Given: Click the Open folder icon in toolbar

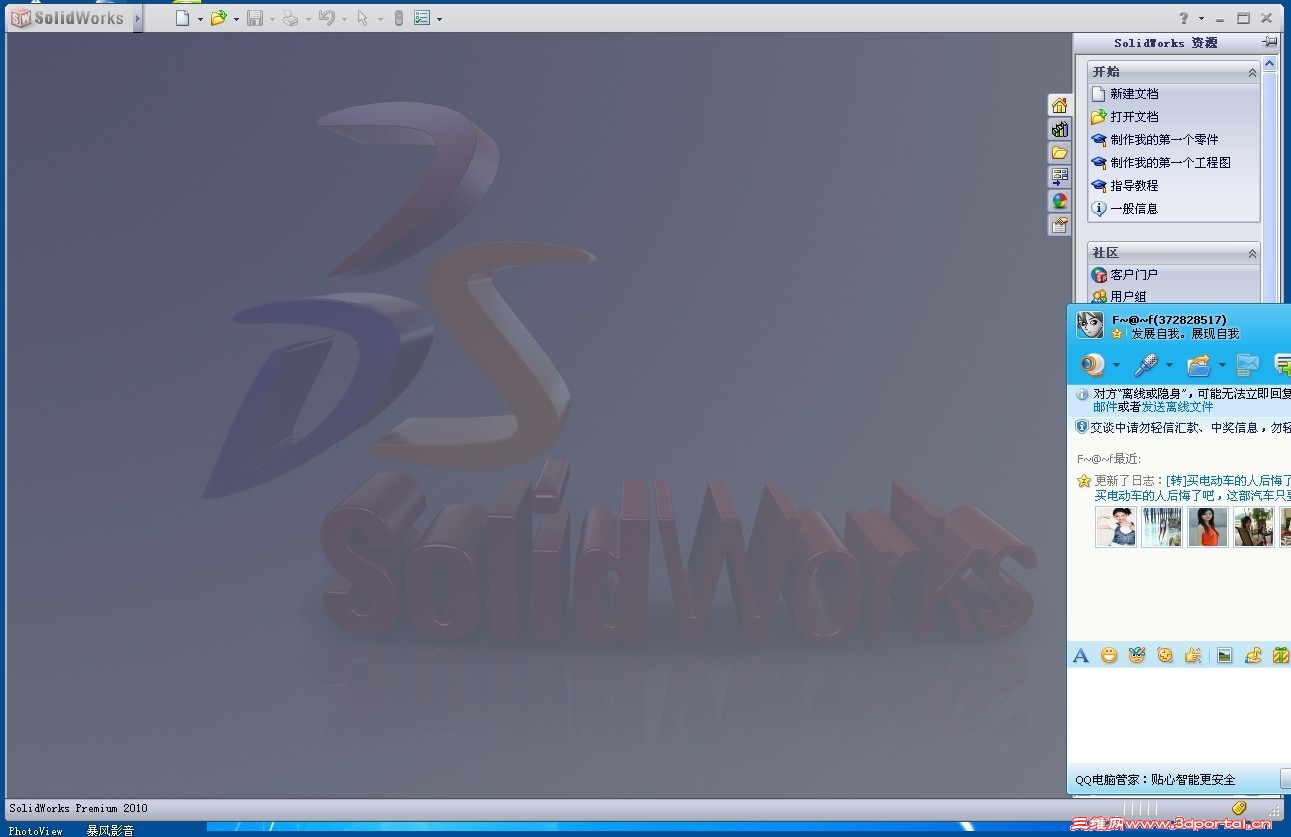Looking at the screenshot, I should click(218, 18).
